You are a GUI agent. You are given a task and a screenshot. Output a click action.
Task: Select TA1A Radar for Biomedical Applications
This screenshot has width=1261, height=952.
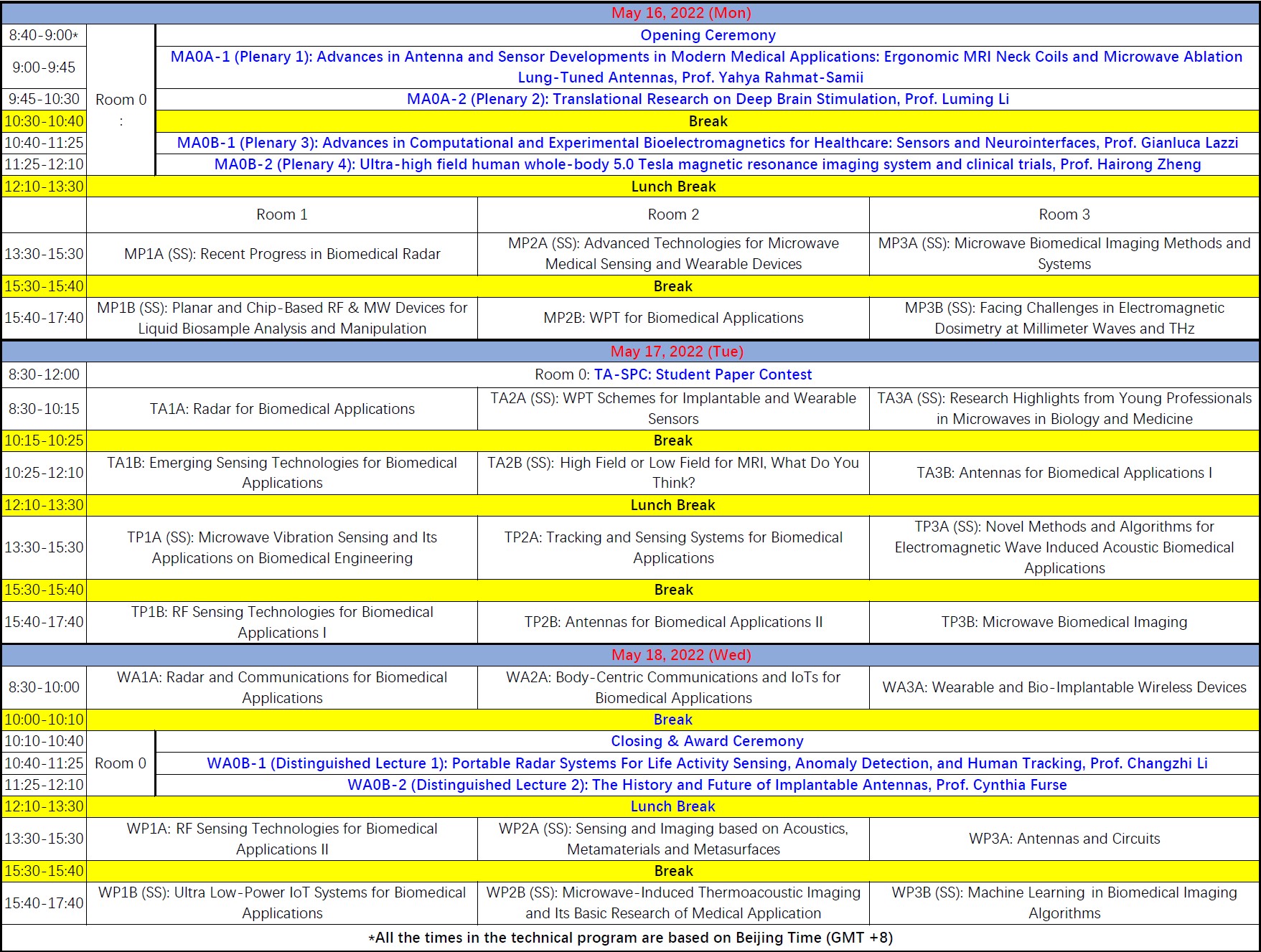[282, 409]
